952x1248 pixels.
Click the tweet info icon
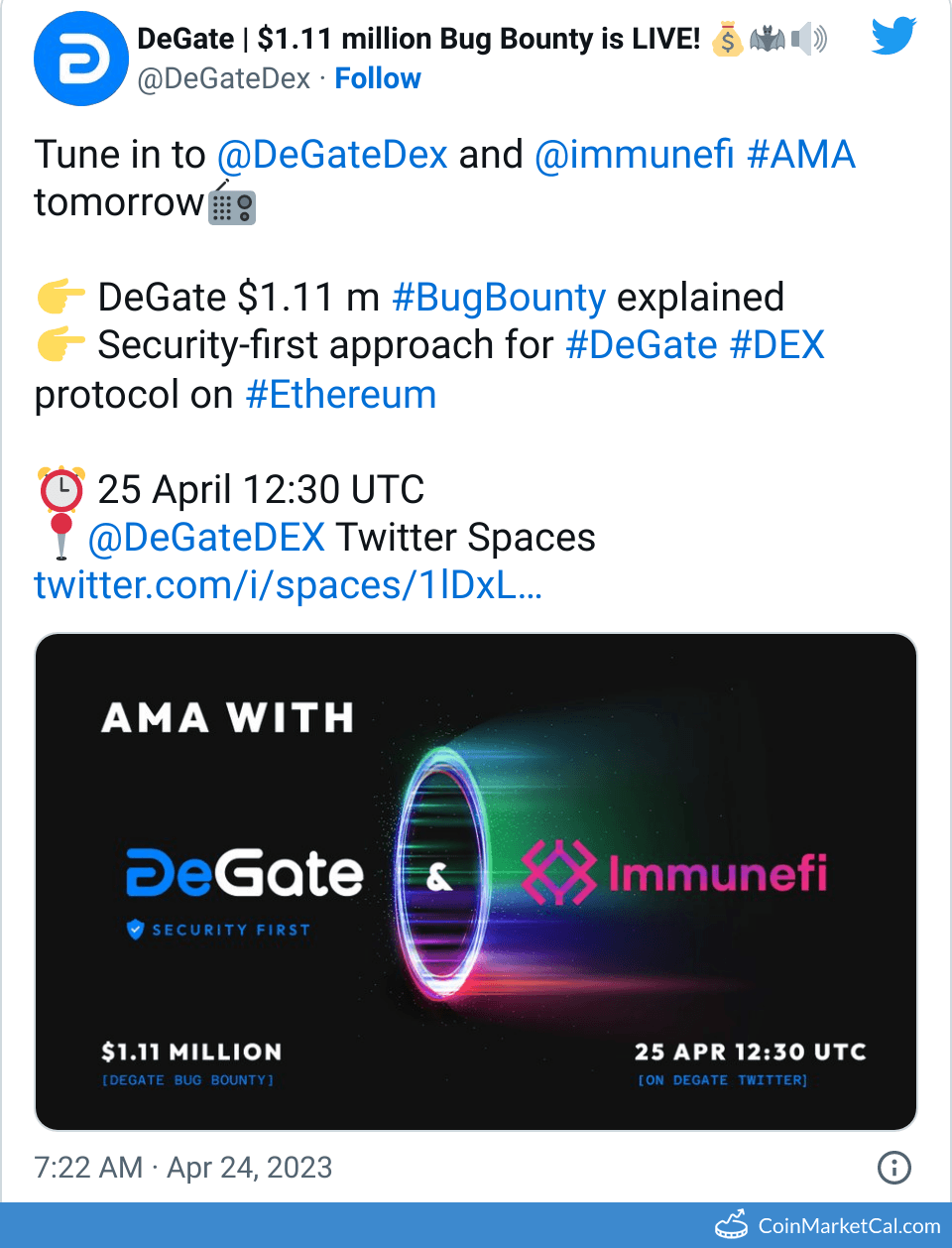893,1168
